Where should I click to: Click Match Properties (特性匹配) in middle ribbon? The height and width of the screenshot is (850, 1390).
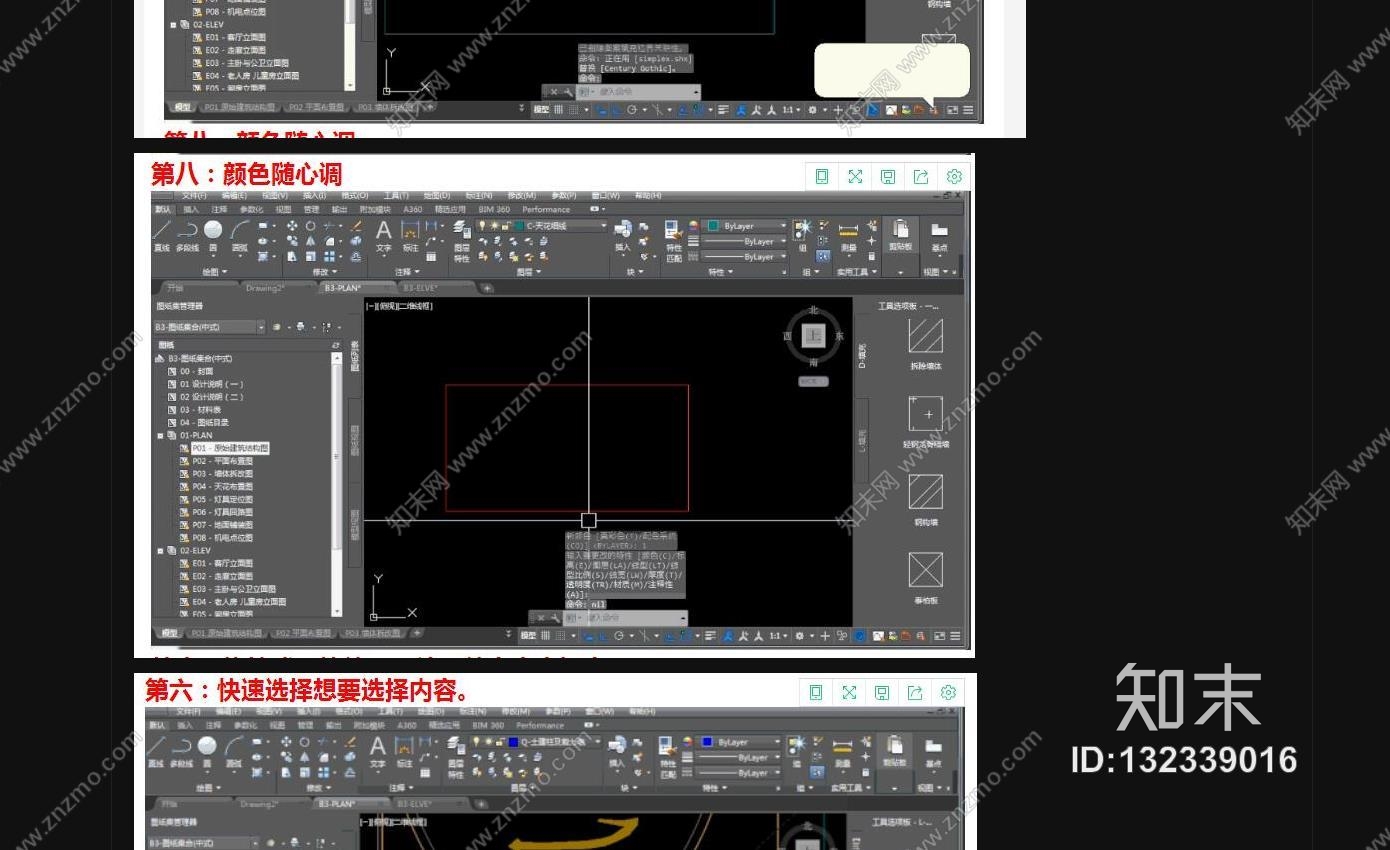click(674, 240)
